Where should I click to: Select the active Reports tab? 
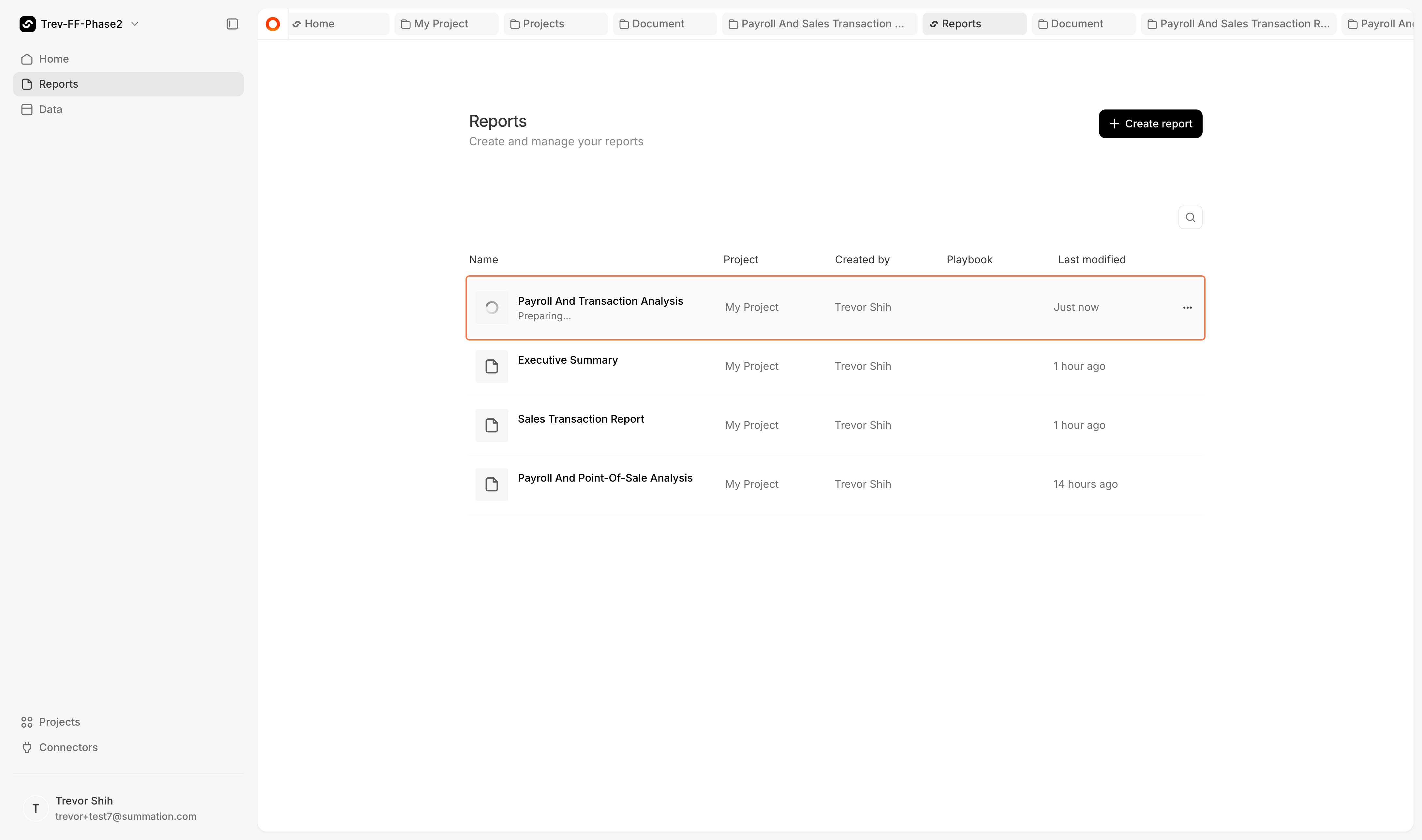[x=974, y=24]
